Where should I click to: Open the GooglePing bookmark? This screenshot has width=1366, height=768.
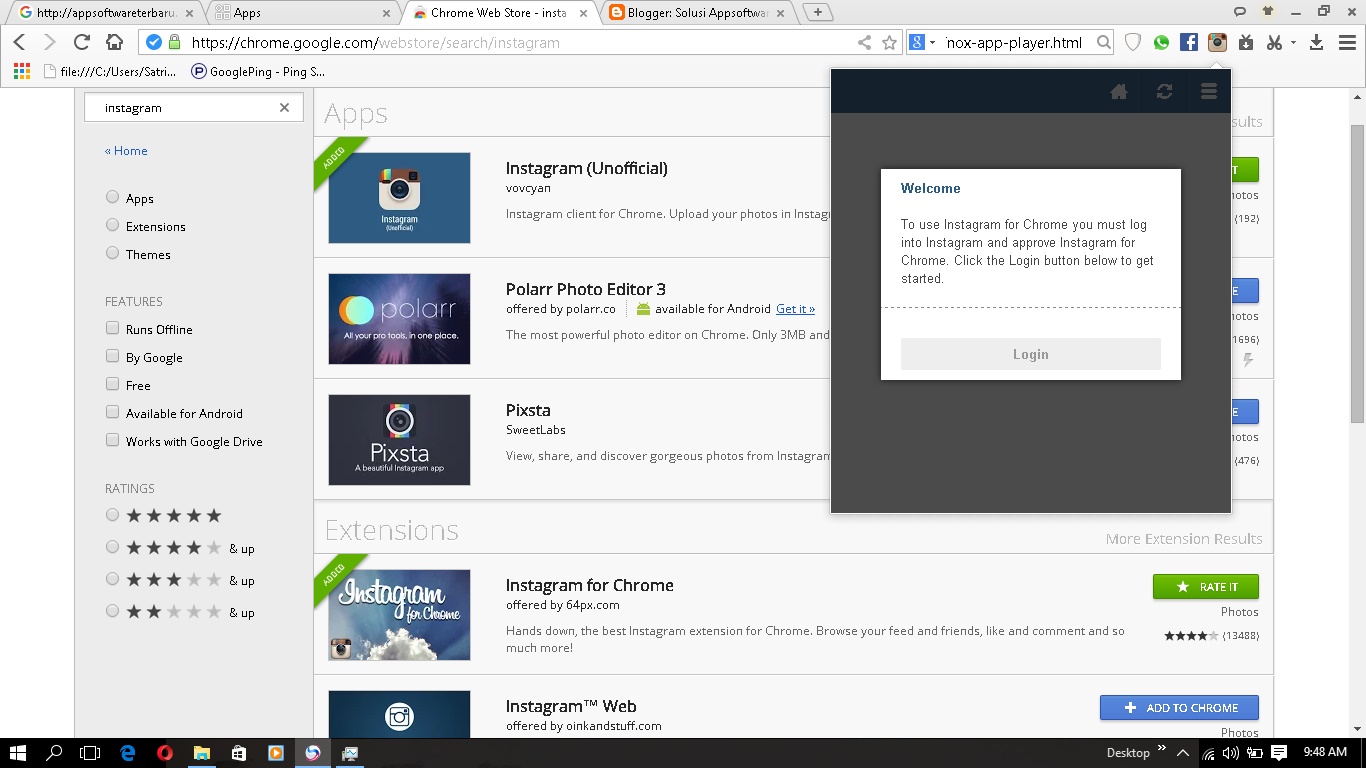[x=258, y=71]
